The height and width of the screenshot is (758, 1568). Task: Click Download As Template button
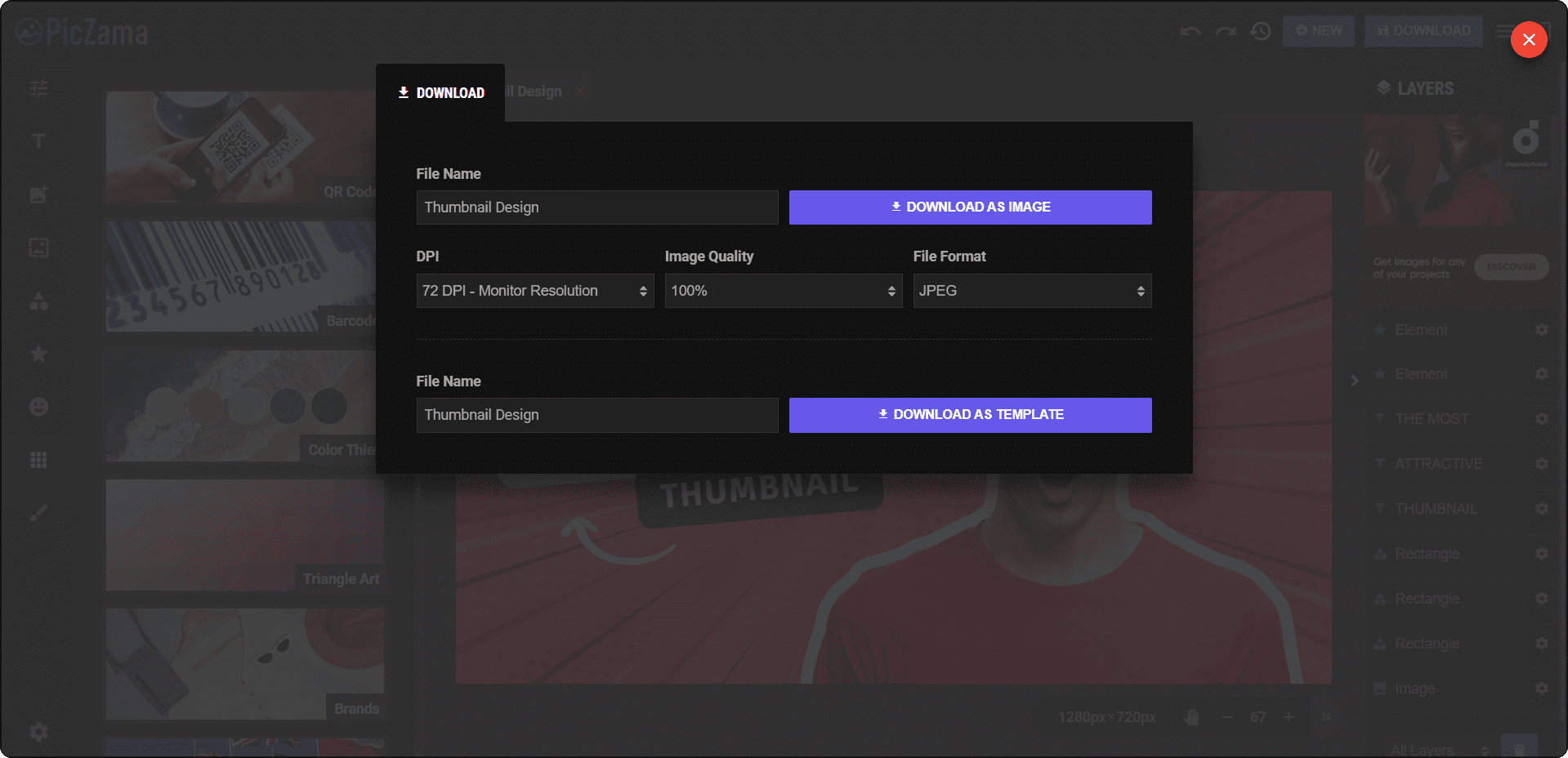tap(970, 415)
